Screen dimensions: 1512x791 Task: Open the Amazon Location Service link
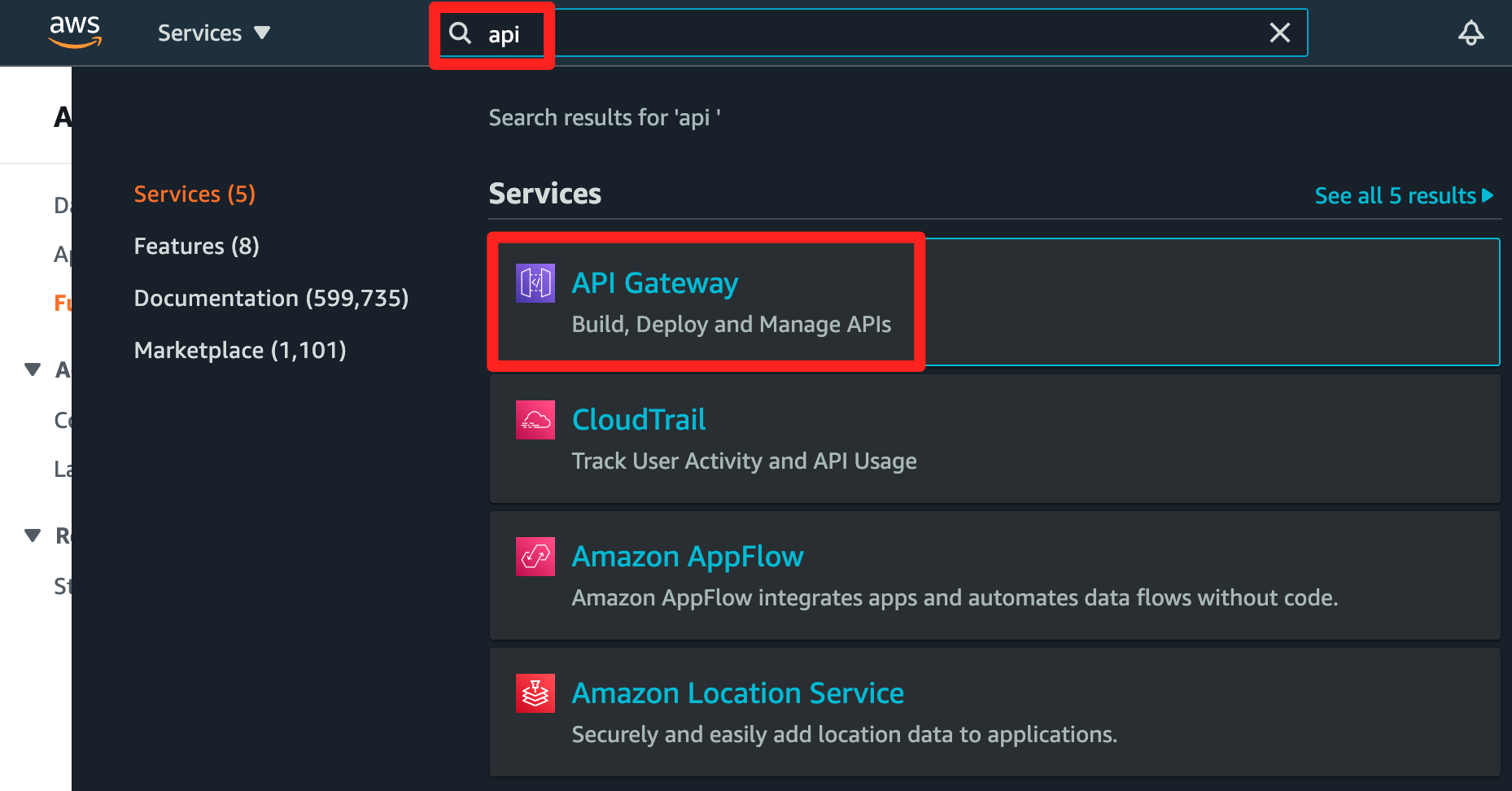point(738,693)
